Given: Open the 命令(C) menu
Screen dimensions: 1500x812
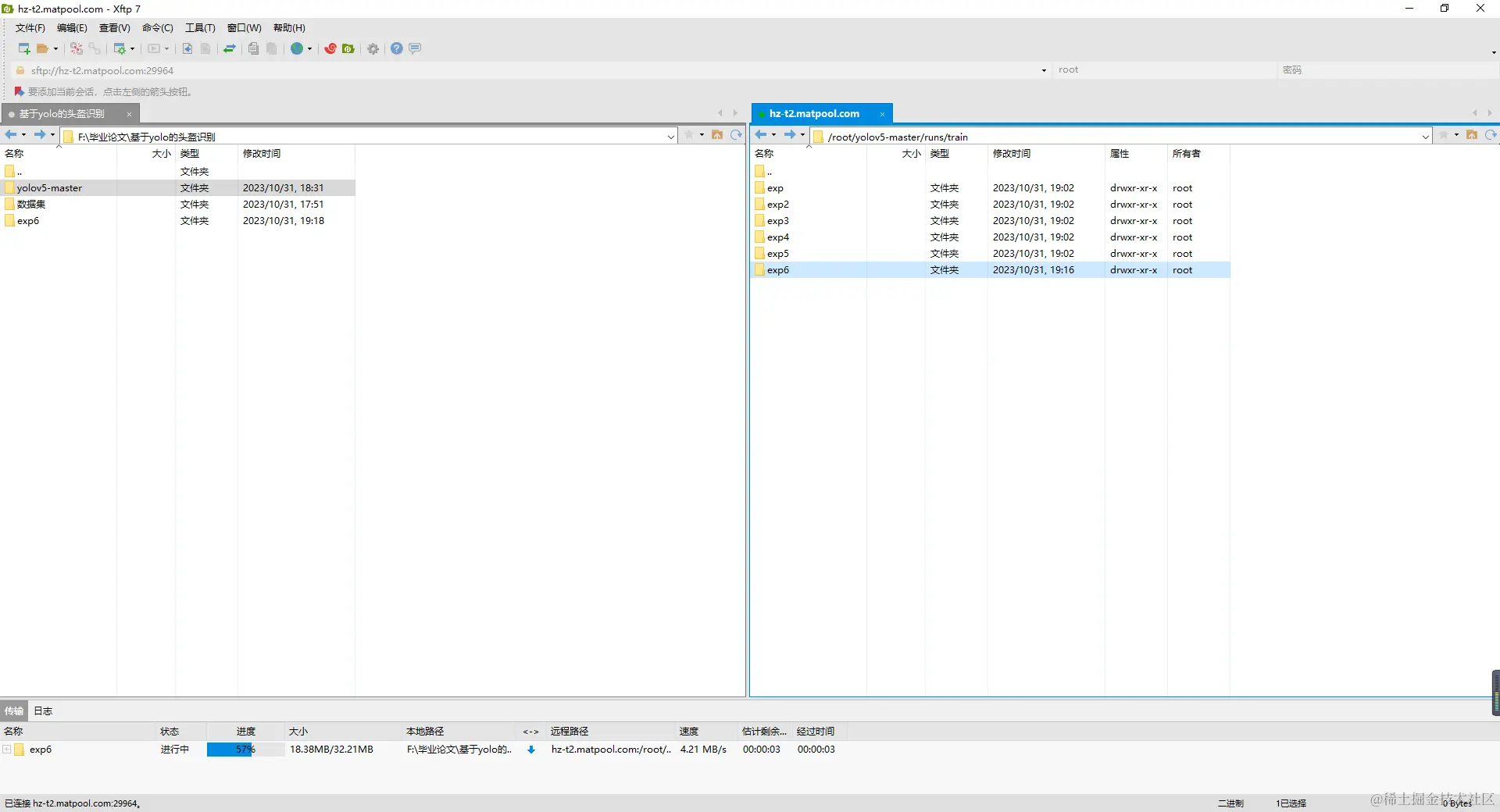Looking at the screenshot, I should [158, 28].
